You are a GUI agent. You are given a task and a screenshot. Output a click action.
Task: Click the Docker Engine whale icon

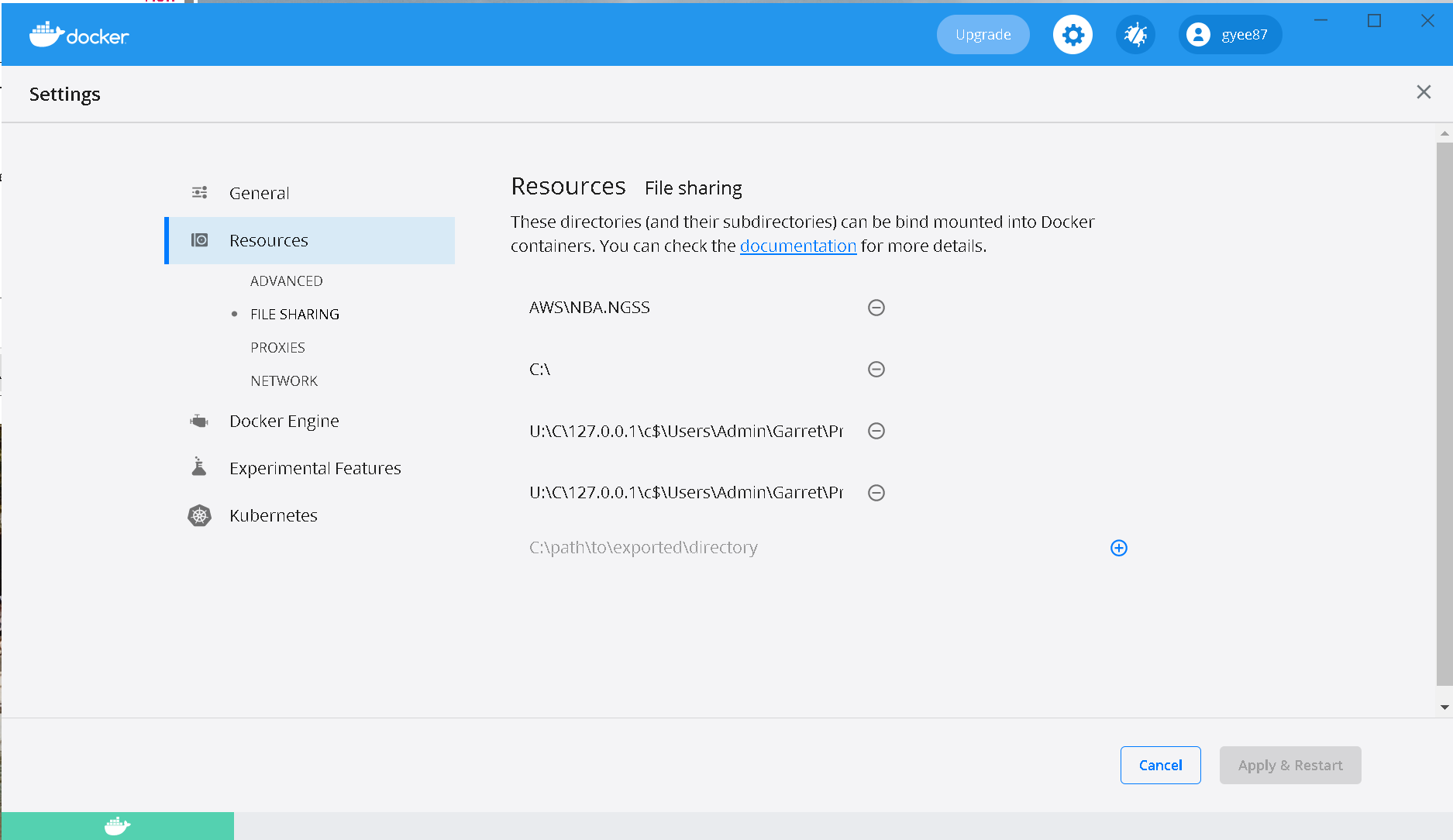click(x=198, y=420)
